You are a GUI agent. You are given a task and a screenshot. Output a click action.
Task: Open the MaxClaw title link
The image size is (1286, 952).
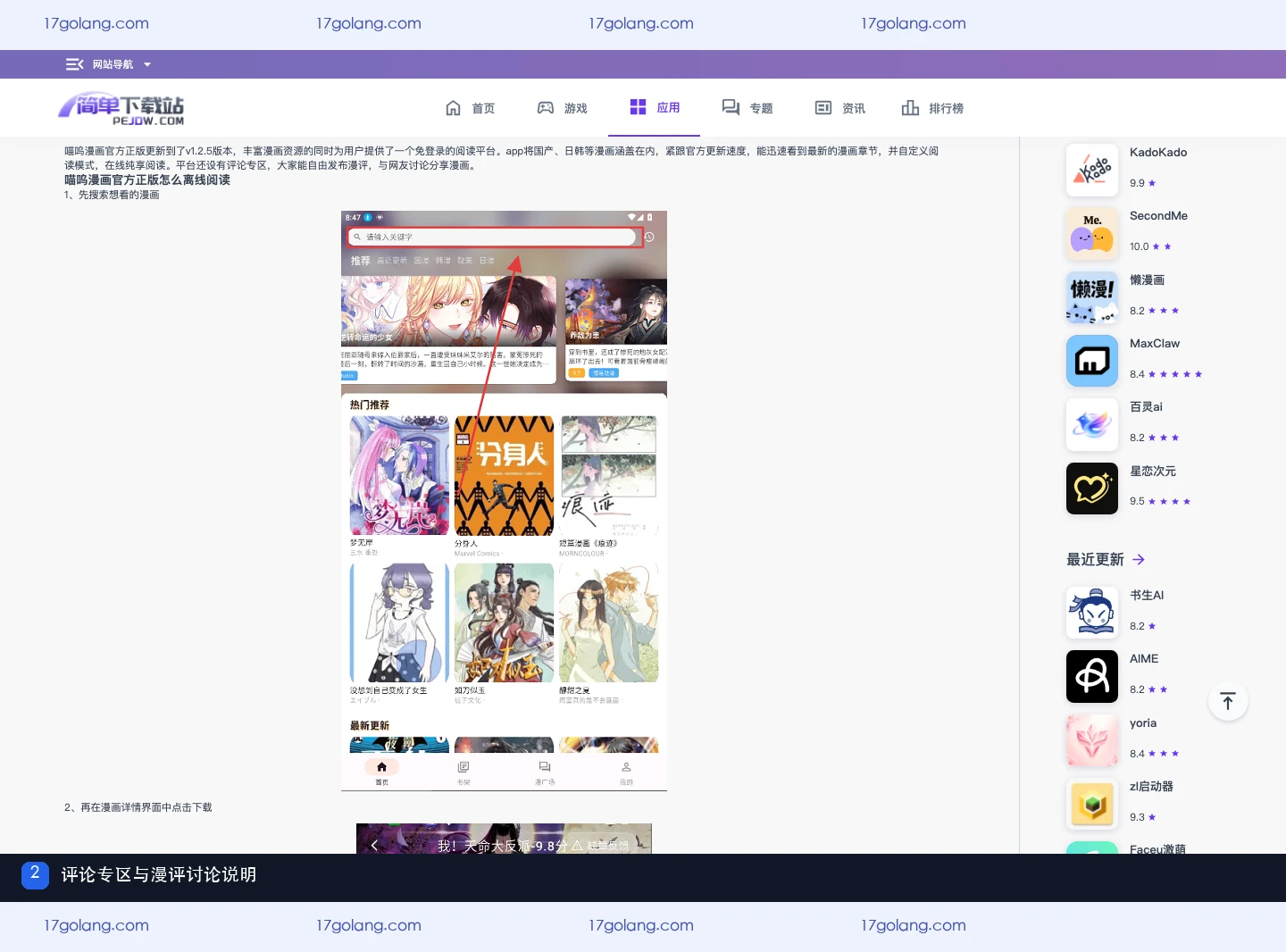click(x=1155, y=344)
